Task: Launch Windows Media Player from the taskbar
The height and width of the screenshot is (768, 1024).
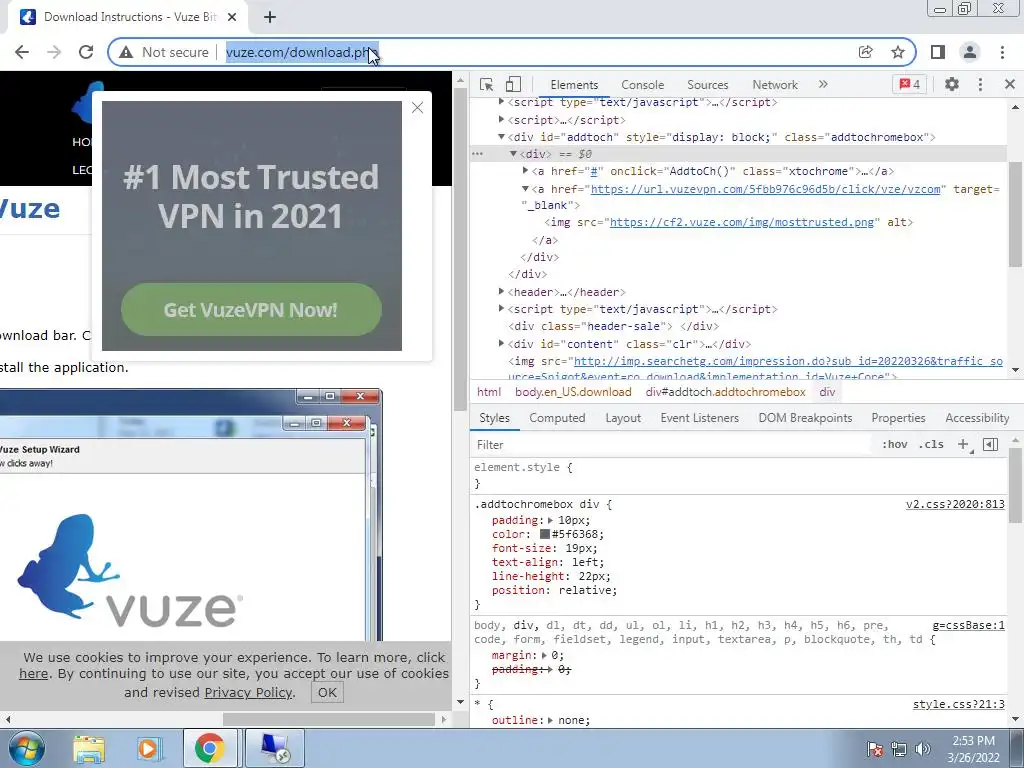Action: [148, 749]
